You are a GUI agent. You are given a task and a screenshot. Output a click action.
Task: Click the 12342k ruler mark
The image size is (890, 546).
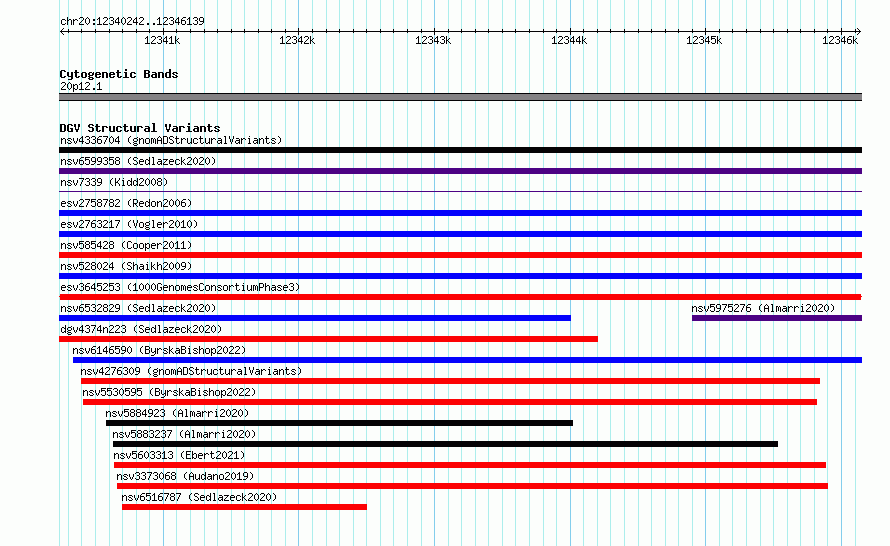pyautogui.click(x=297, y=40)
